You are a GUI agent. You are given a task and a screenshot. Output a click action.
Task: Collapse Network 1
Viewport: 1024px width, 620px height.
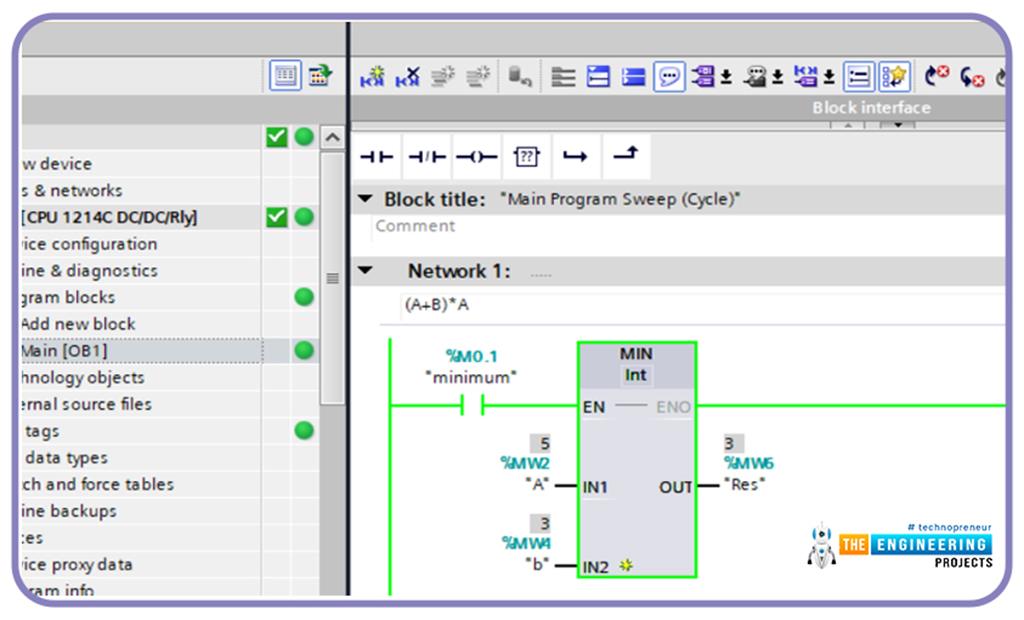367,270
